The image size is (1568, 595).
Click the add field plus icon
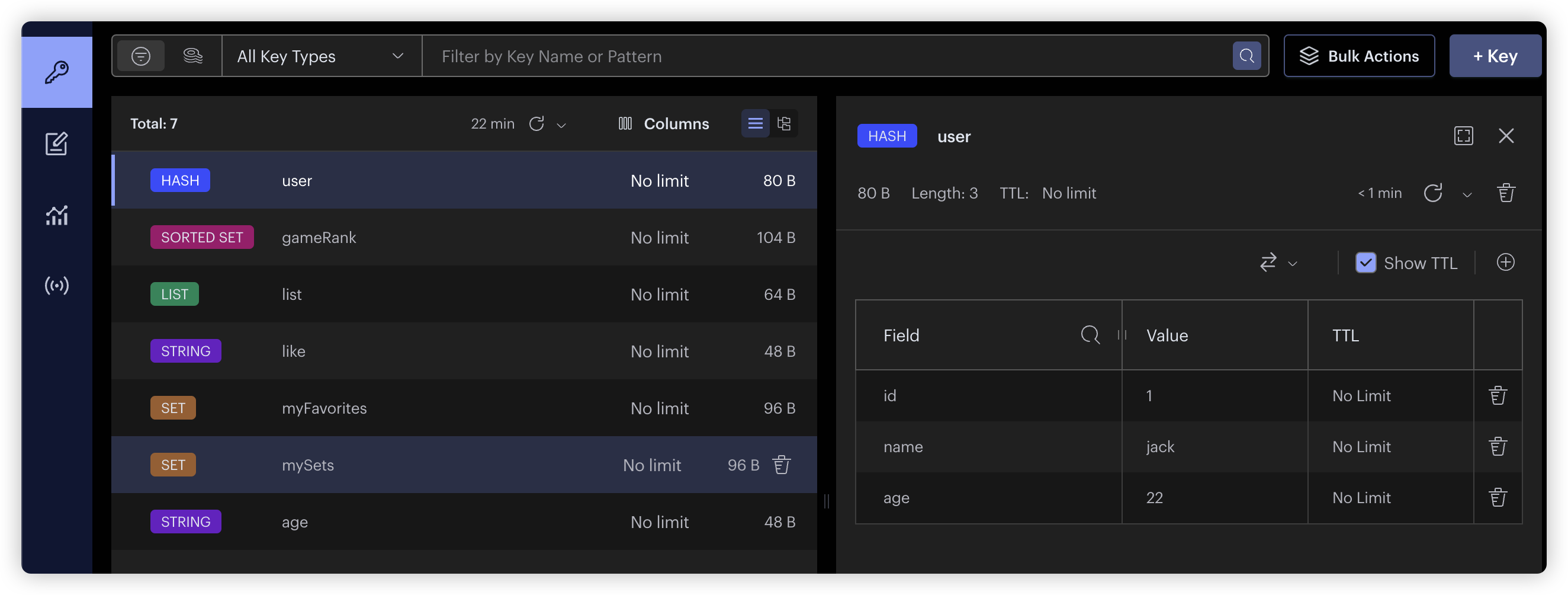click(x=1505, y=263)
